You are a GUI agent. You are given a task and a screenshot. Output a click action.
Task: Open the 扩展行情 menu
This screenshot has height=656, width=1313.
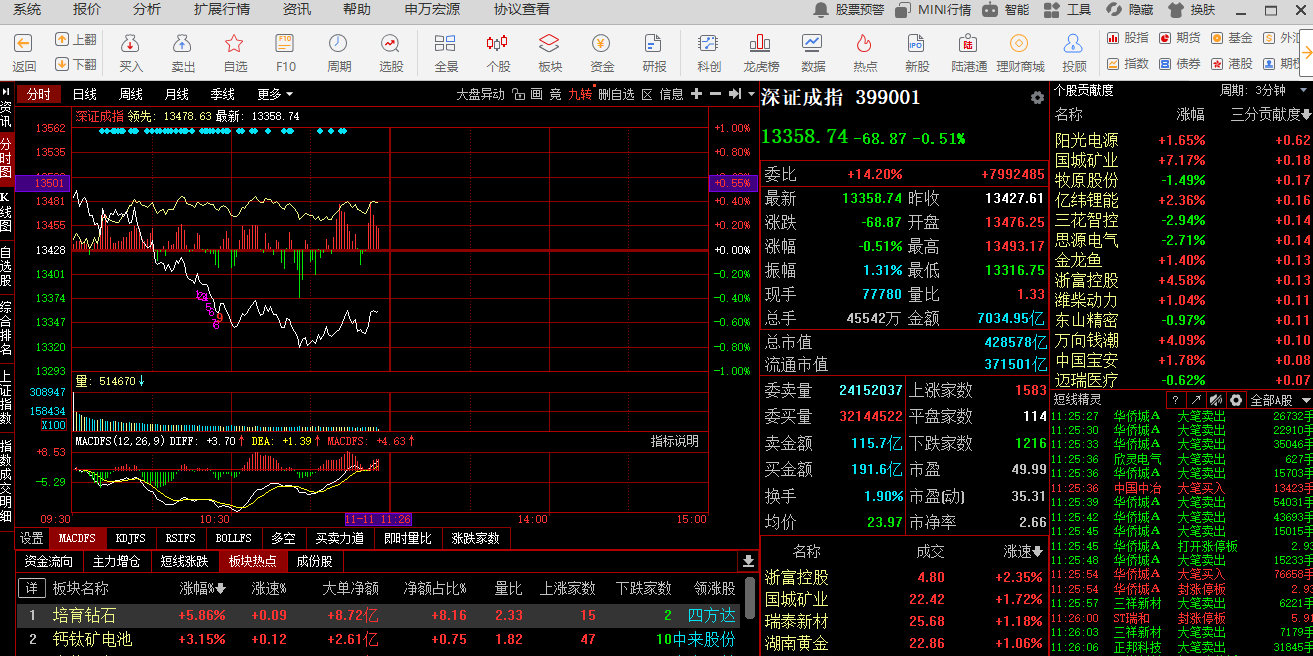(222, 9)
